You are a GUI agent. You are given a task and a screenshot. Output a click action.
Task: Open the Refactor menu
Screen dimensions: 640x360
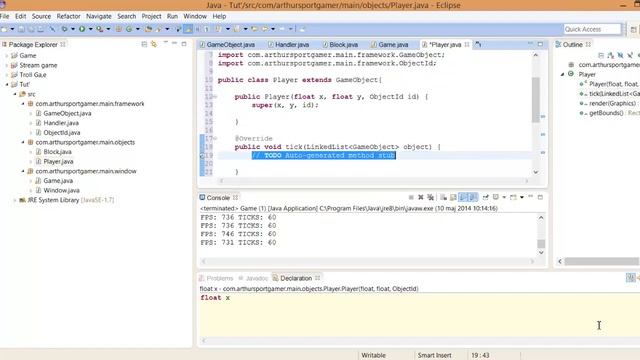point(68,16)
